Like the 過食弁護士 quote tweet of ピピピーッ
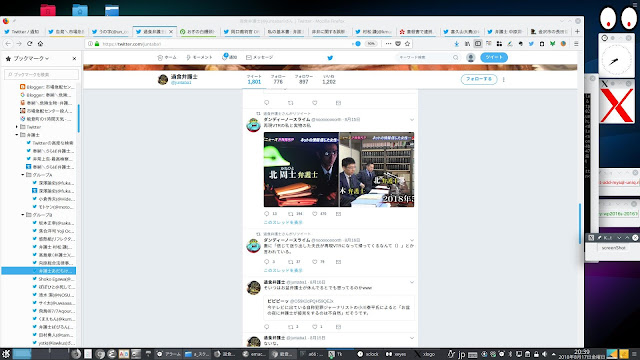Screen dimensions: 640x360 [315, 327]
